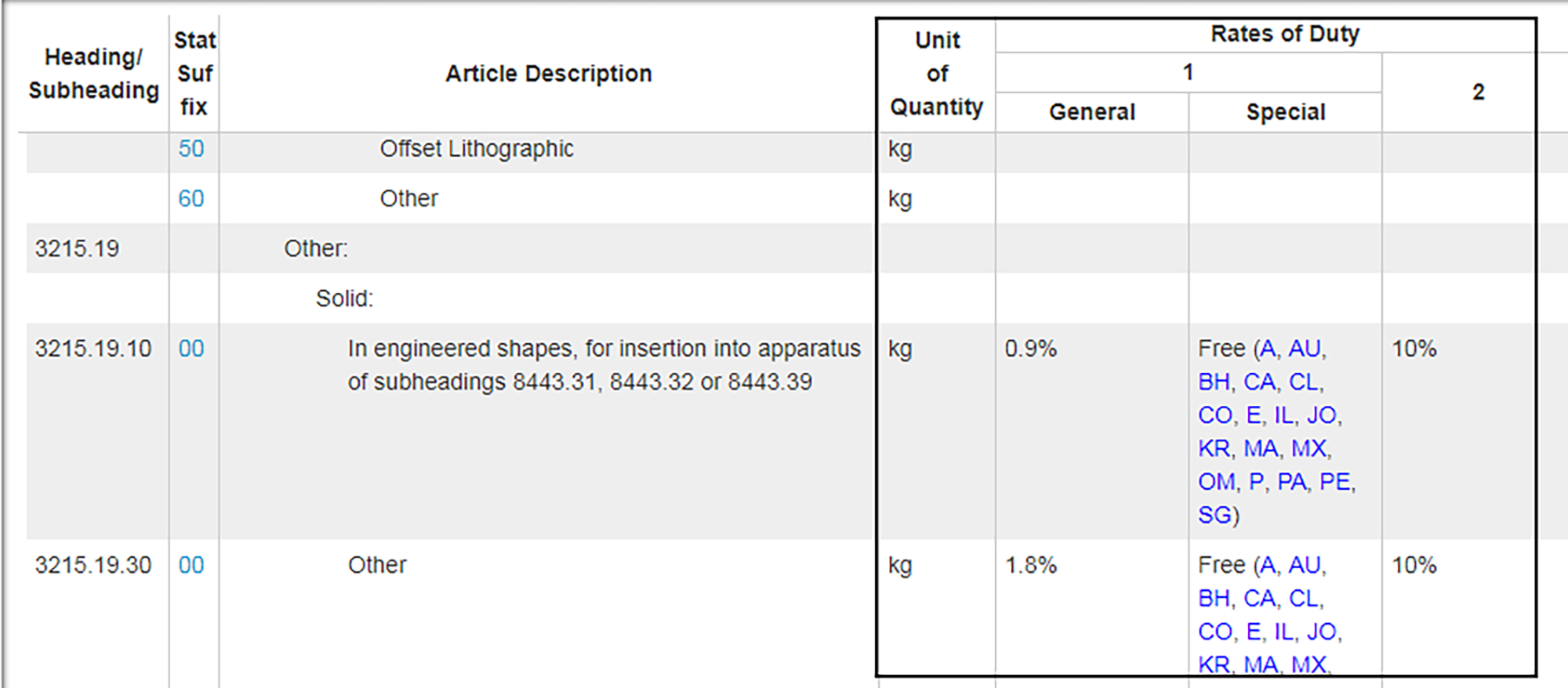Click the OM special program link
The image size is (1568, 688).
[1217, 482]
